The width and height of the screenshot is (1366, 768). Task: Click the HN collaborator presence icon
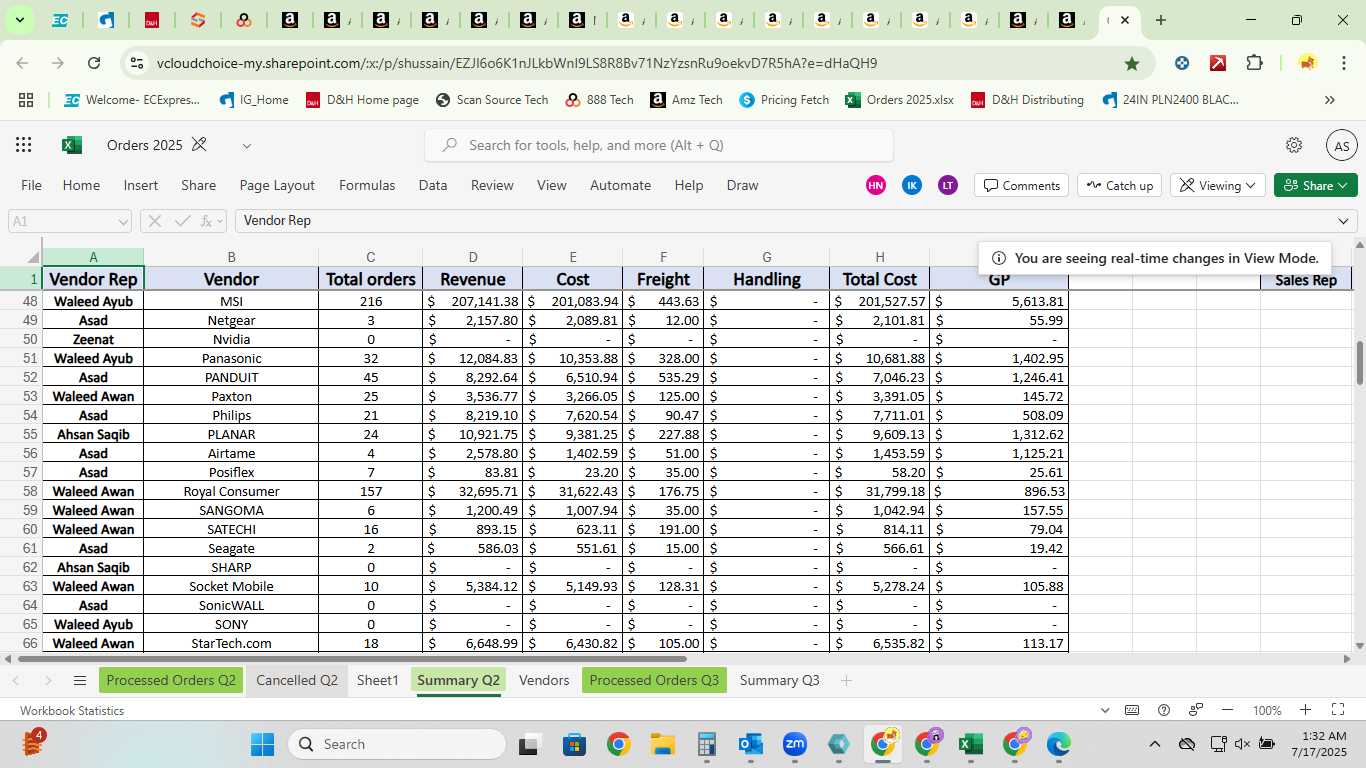[x=876, y=185]
